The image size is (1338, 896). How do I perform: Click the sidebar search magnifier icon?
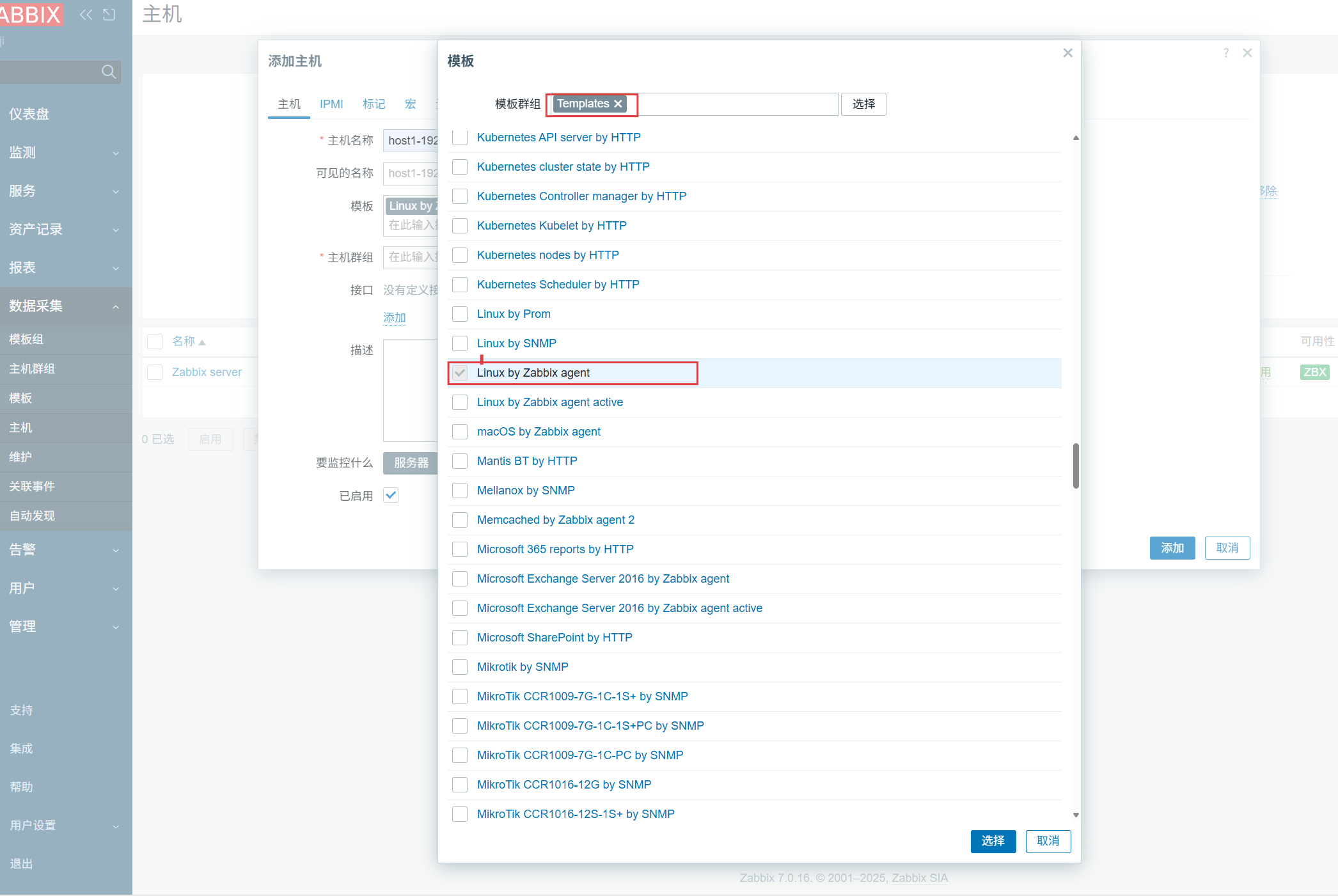tap(109, 72)
